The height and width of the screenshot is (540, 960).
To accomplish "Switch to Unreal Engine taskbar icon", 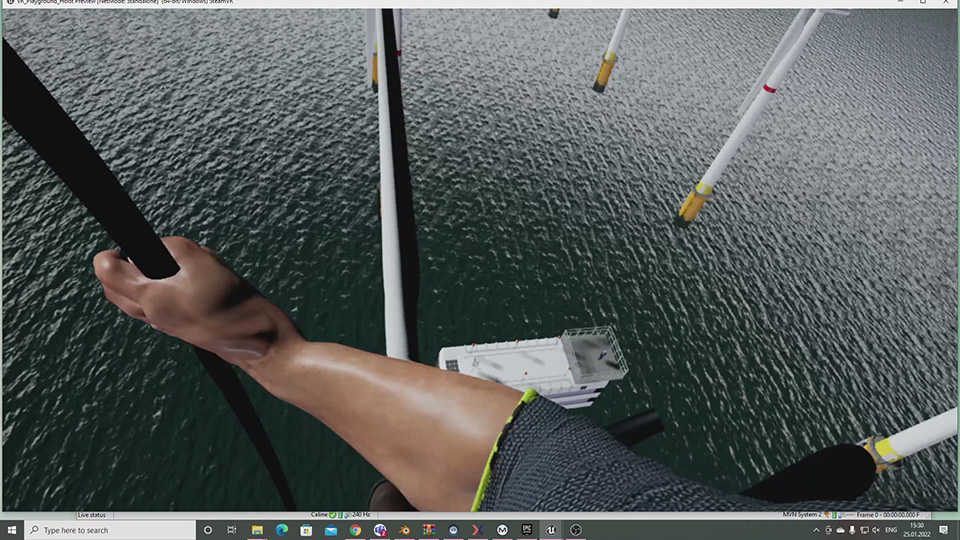I will [551, 530].
